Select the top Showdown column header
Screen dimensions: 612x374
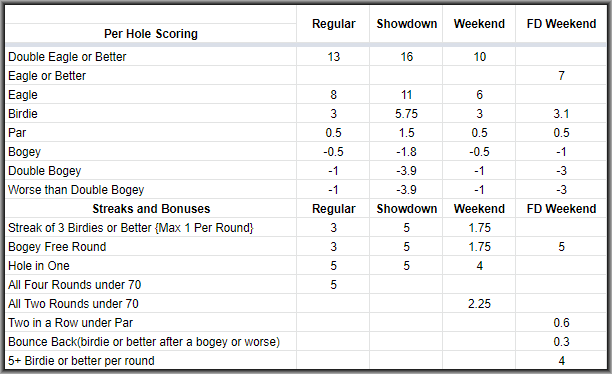coord(406,24)
